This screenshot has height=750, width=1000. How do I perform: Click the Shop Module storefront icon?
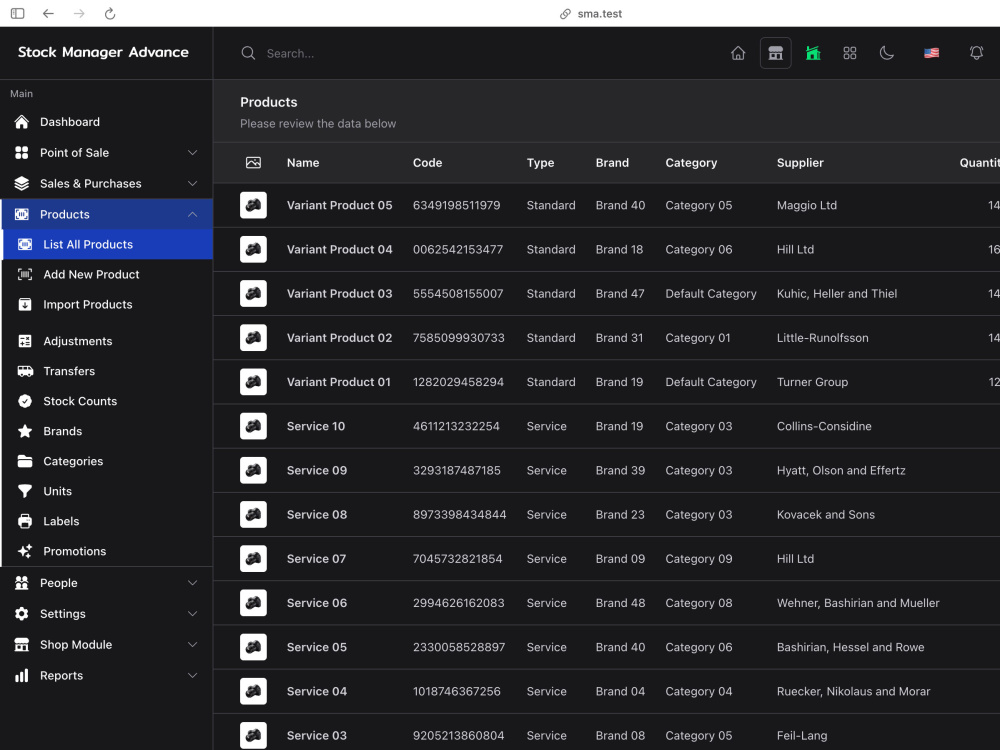click(x=22, y=644)
